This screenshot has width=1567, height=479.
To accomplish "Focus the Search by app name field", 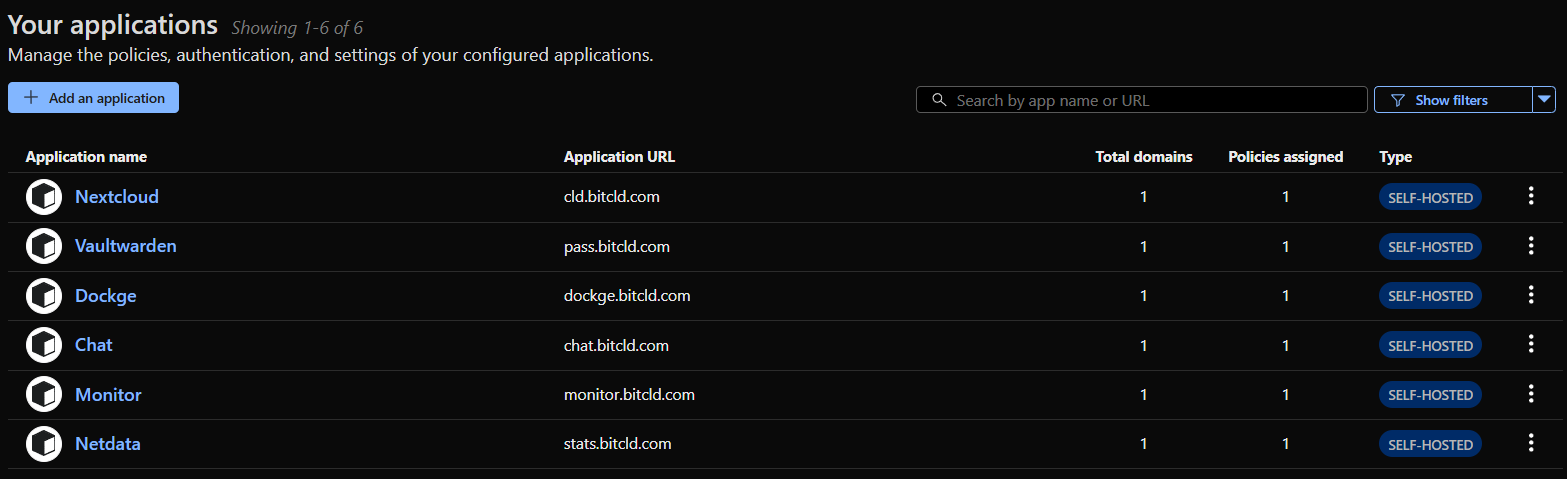I will point(1150,100).
